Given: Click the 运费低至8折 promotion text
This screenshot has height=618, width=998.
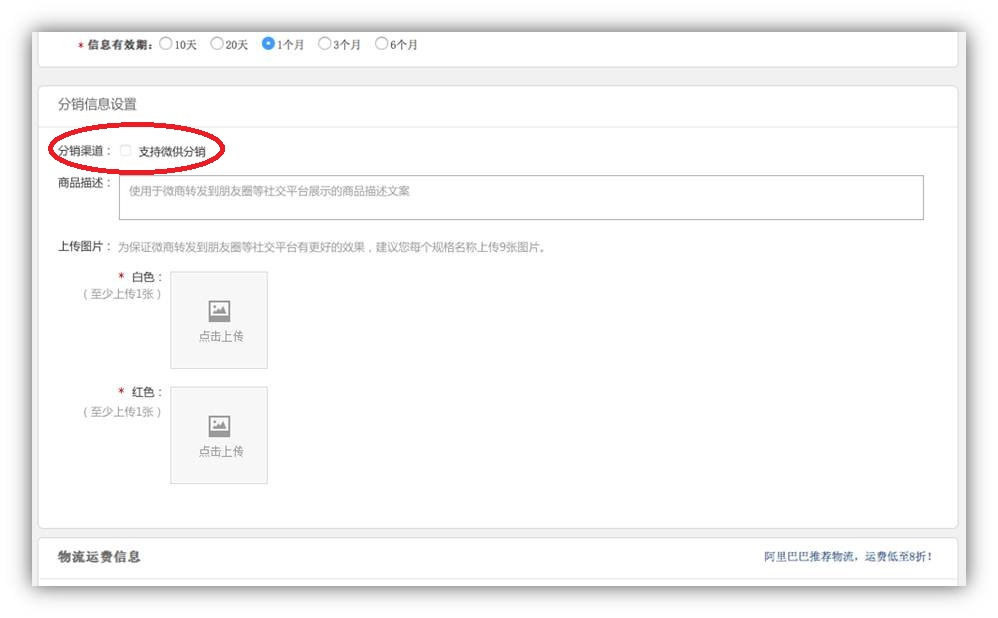Looking at the screenshot, I should [x=897, y=558].
